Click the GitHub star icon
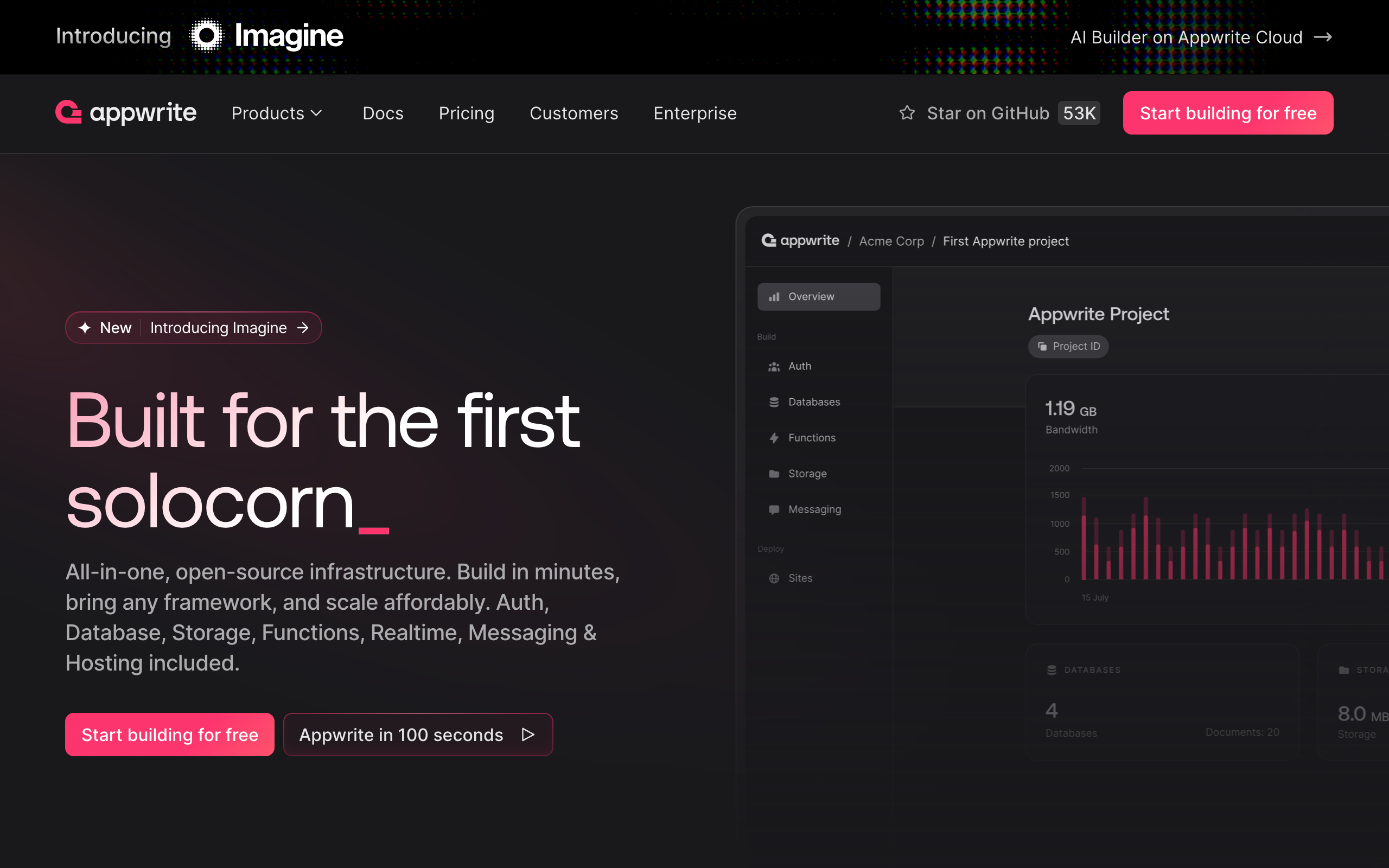Viewport: 1389px width, 868px height. click(x=907, y=112)
